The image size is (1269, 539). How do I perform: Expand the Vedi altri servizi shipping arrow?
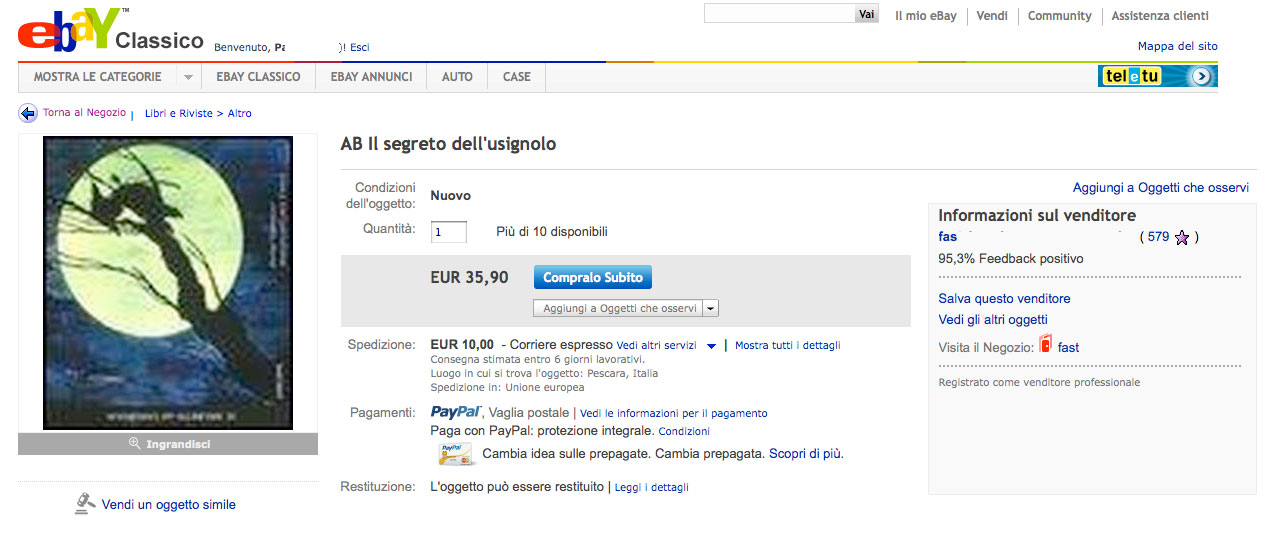711,346
